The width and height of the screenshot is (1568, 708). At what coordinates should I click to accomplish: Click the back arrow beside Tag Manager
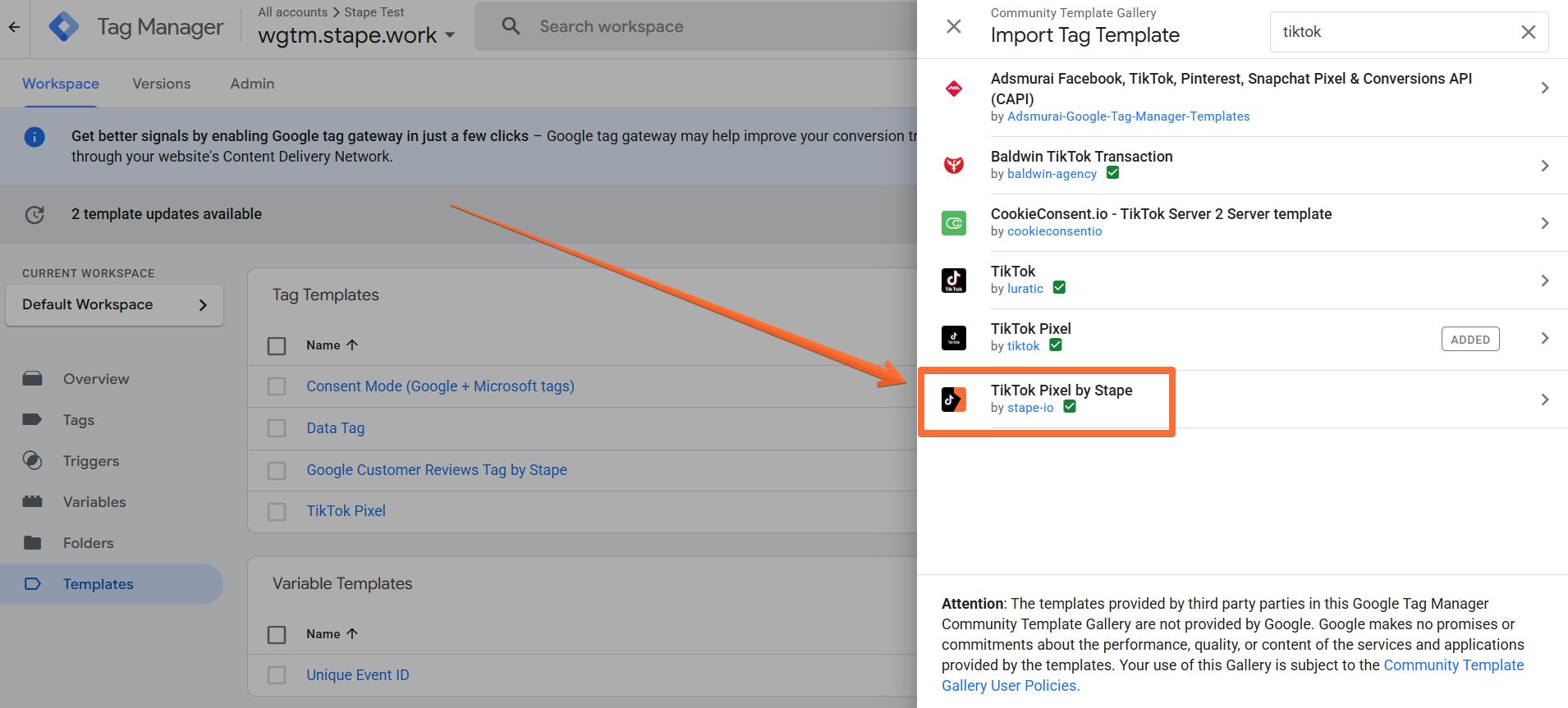[14, 27]
